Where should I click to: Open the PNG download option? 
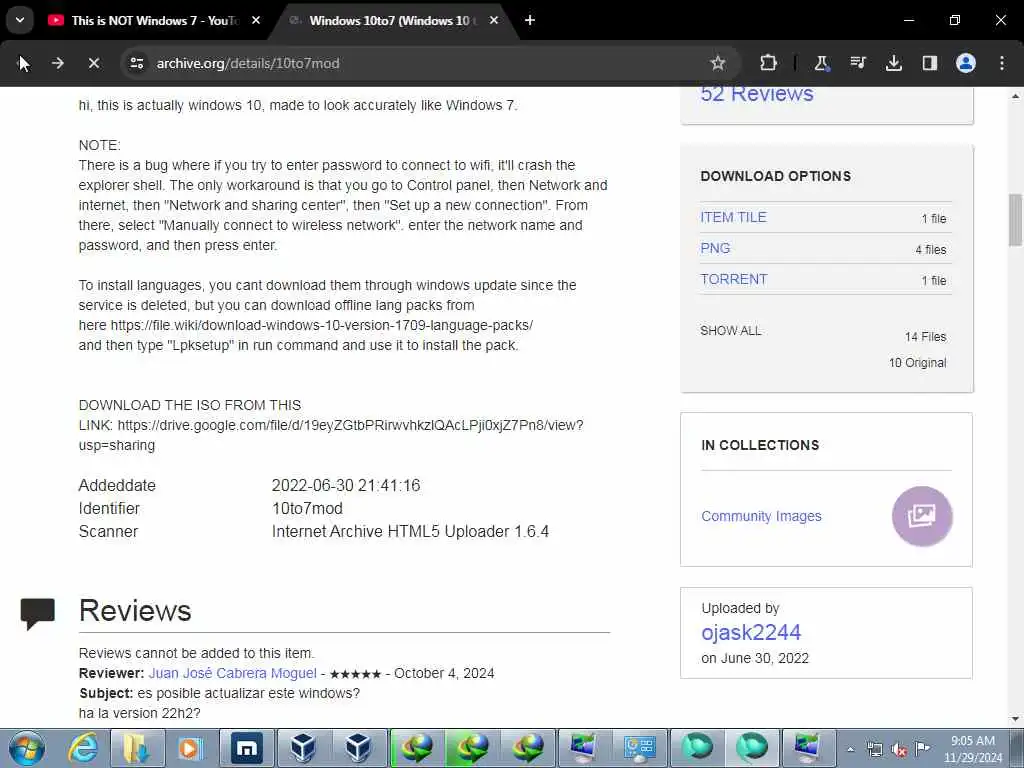(715, 248)
